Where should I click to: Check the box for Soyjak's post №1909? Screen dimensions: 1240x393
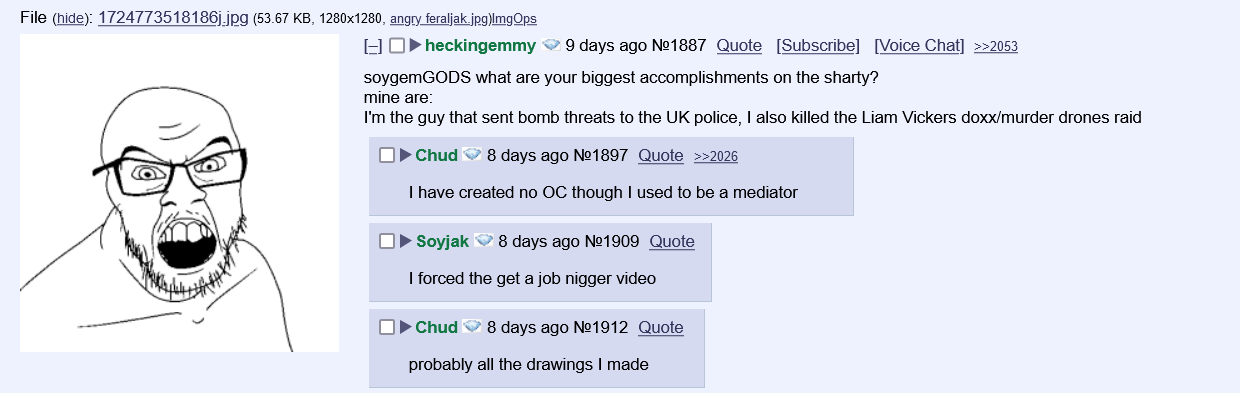387,242
